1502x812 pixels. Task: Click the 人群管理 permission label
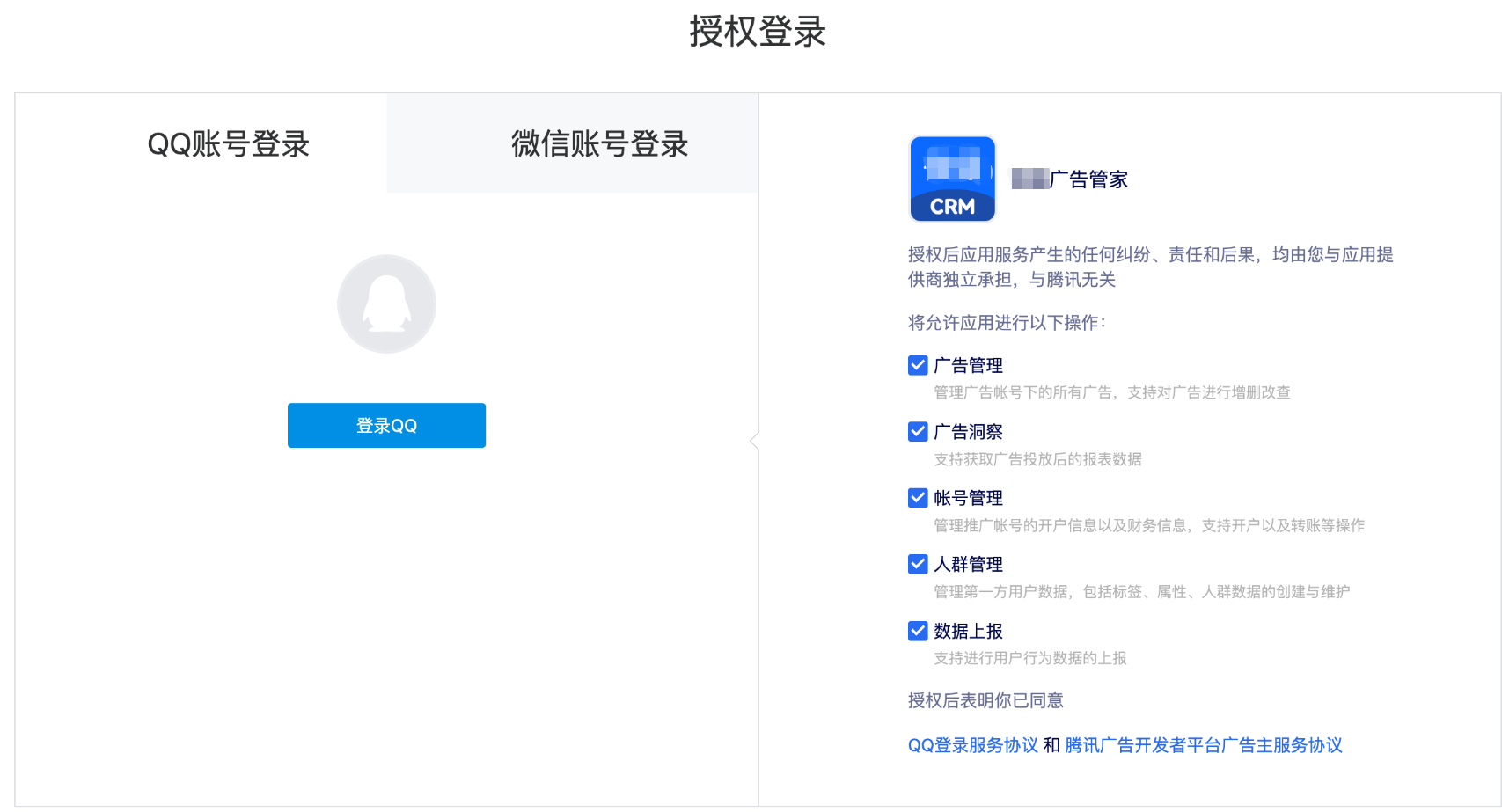[x=968, y=564]
